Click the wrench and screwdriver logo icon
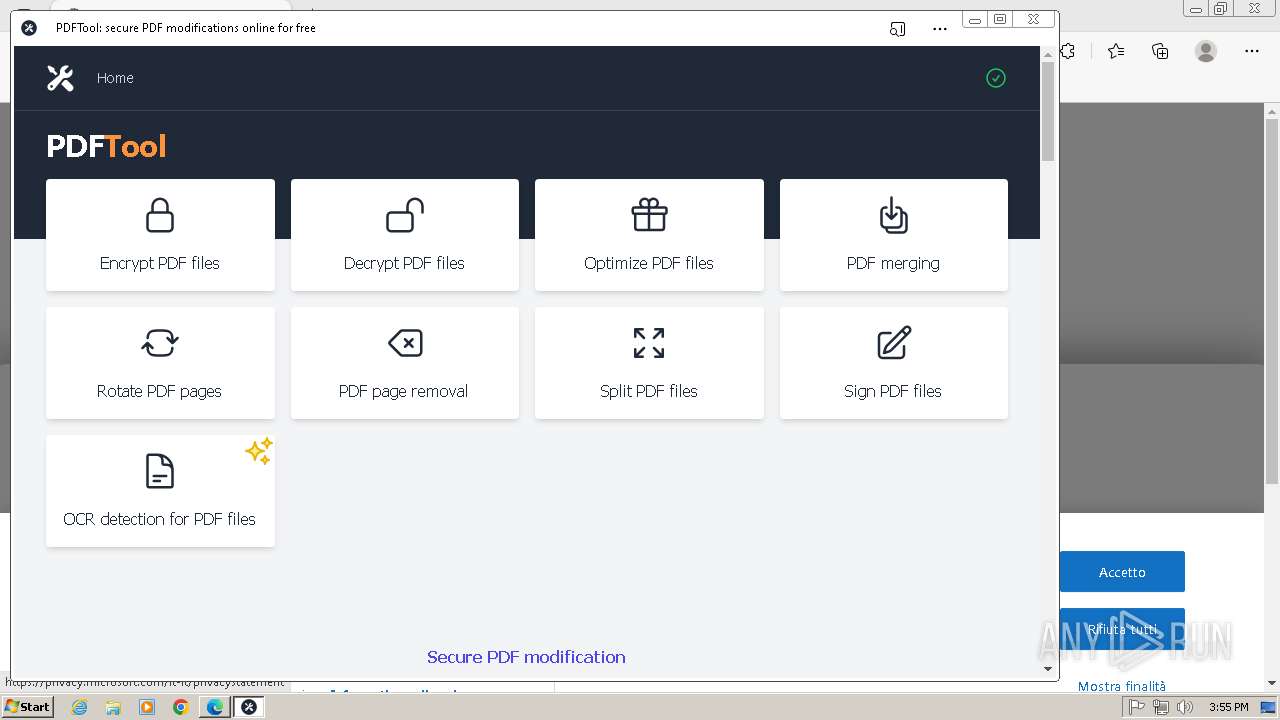Viewport: 1280px width, 720px height. pyautogui.click(x=60, y=78)
